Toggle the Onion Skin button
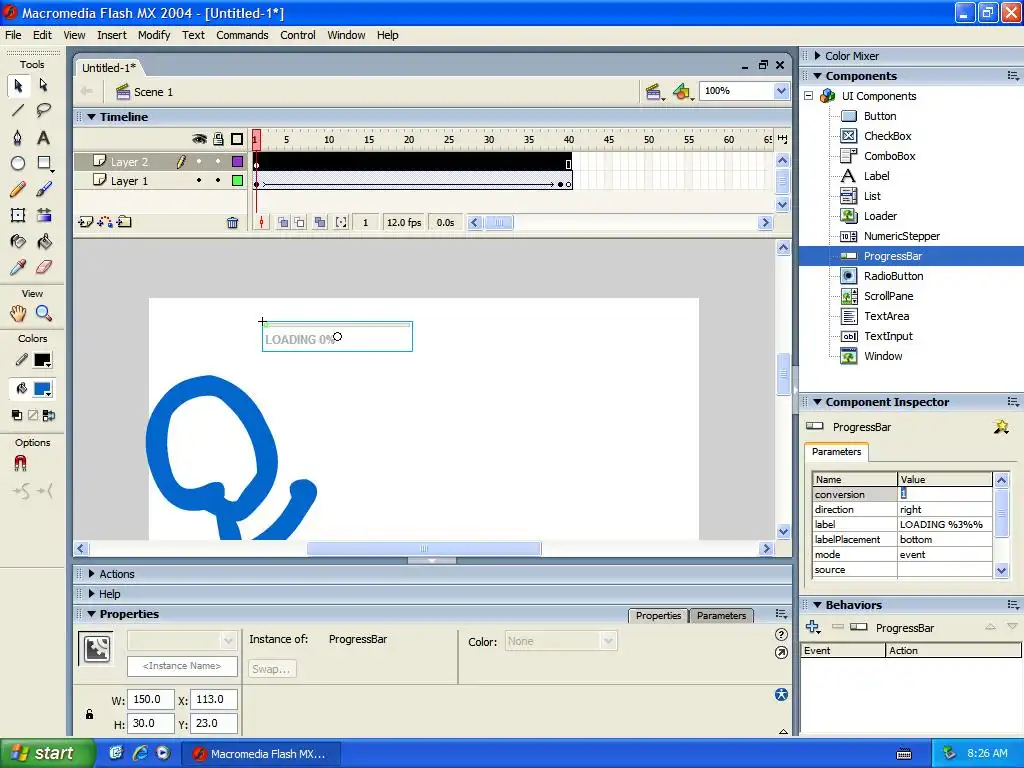The height and width of the screenshot is (768, 1024). point(283,223)
